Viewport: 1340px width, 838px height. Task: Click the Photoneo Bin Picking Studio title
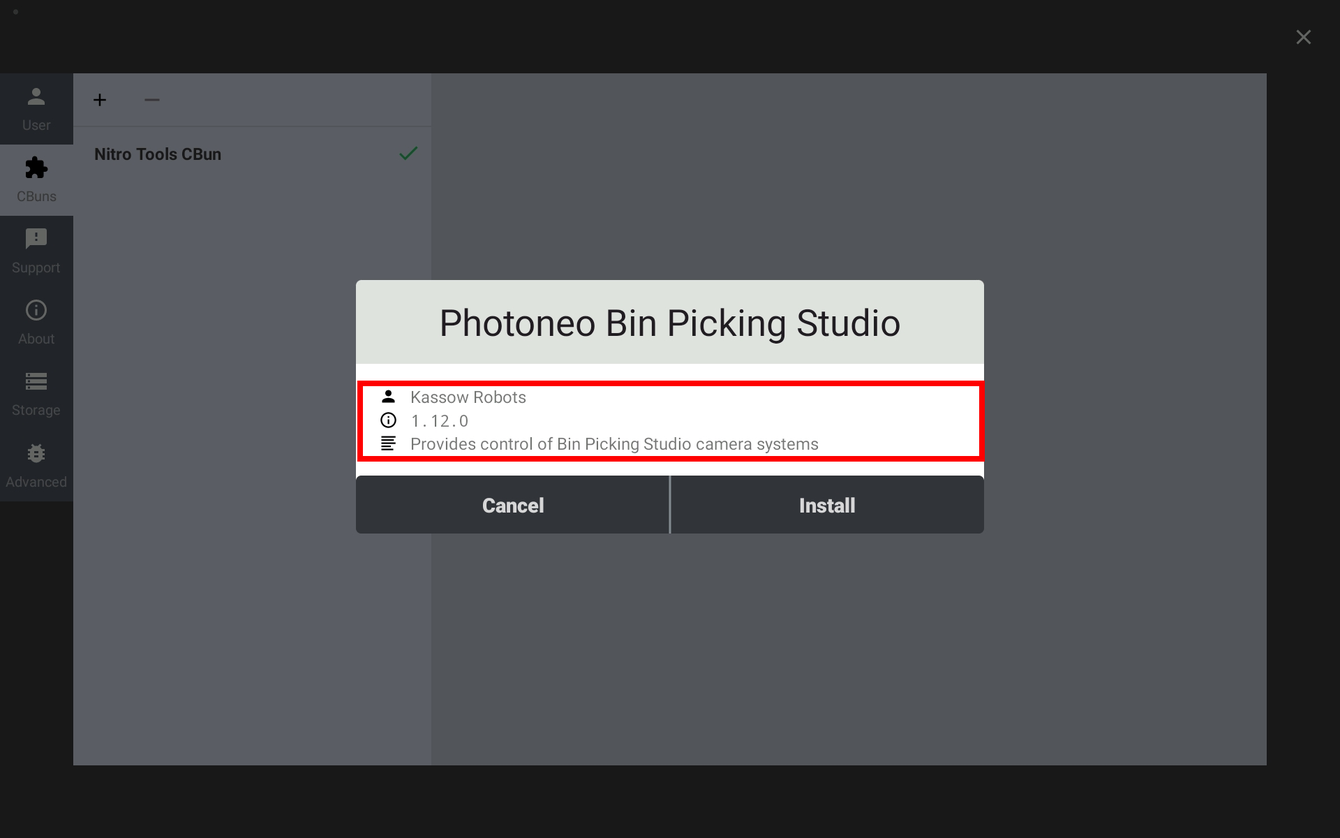(670, 323)
